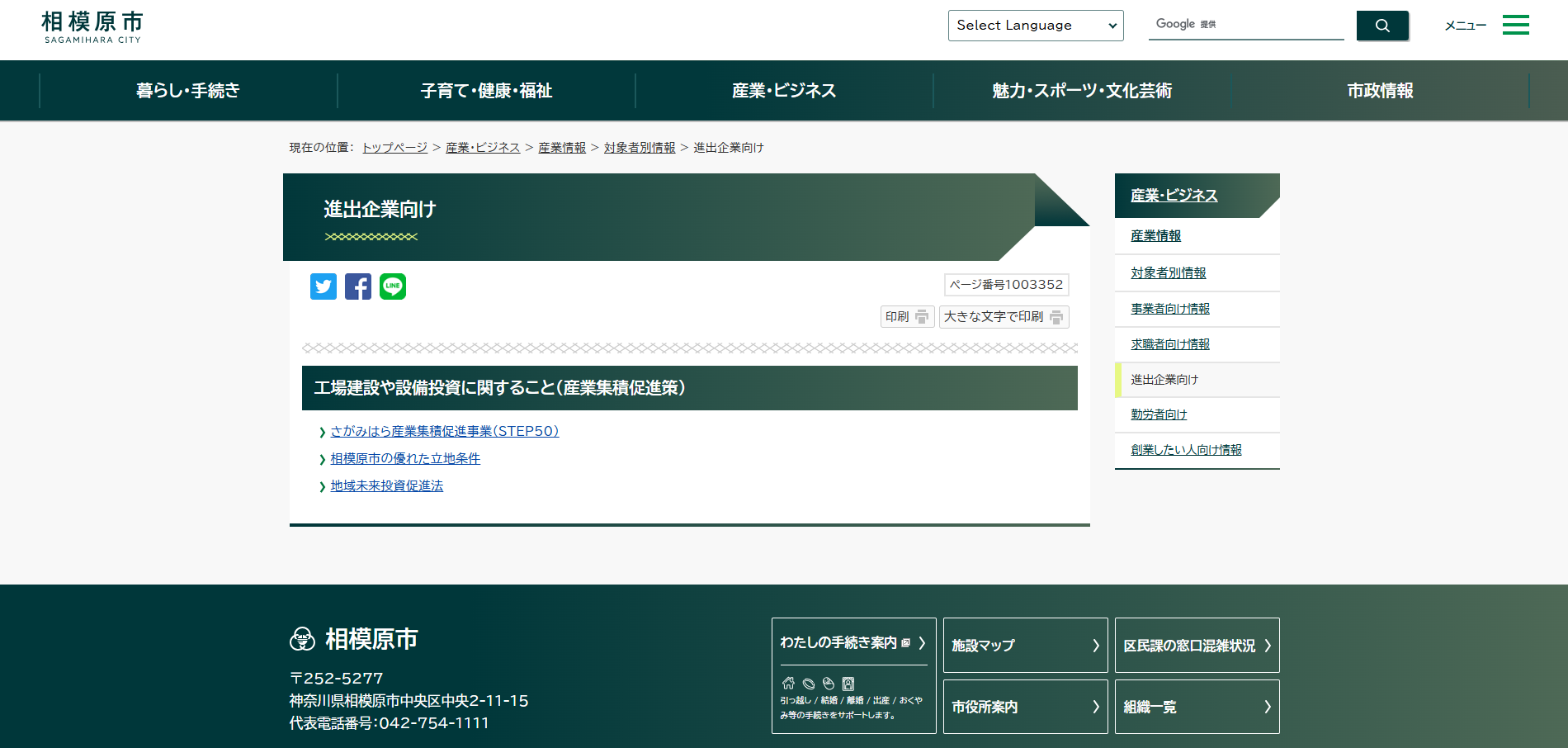Open 組織一覧 footer button
Image resolution: width=1568 pixels, height=748 pixels.
[1197, 707]
